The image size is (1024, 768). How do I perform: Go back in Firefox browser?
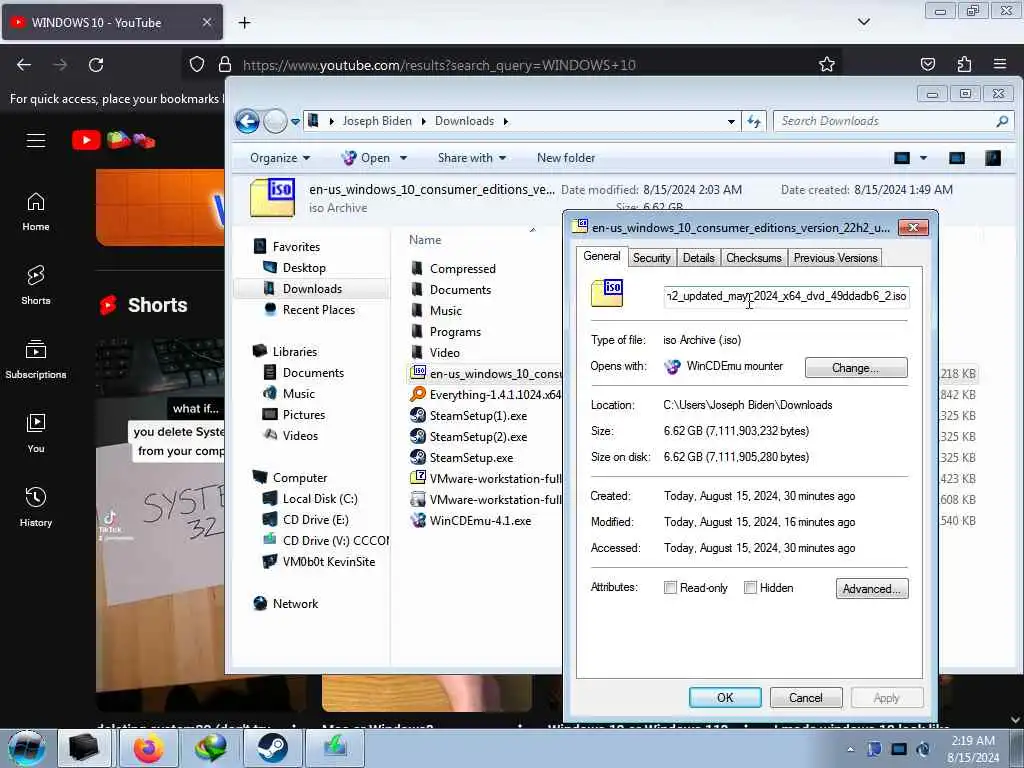24,65
